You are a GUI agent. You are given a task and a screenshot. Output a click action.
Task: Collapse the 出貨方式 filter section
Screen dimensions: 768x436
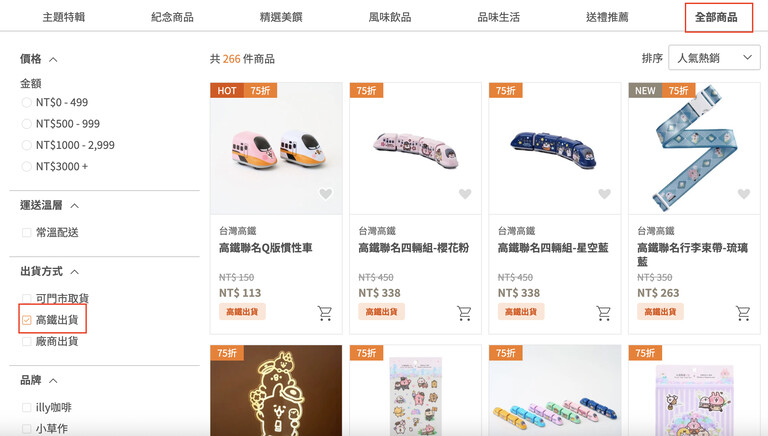point(74,272)
